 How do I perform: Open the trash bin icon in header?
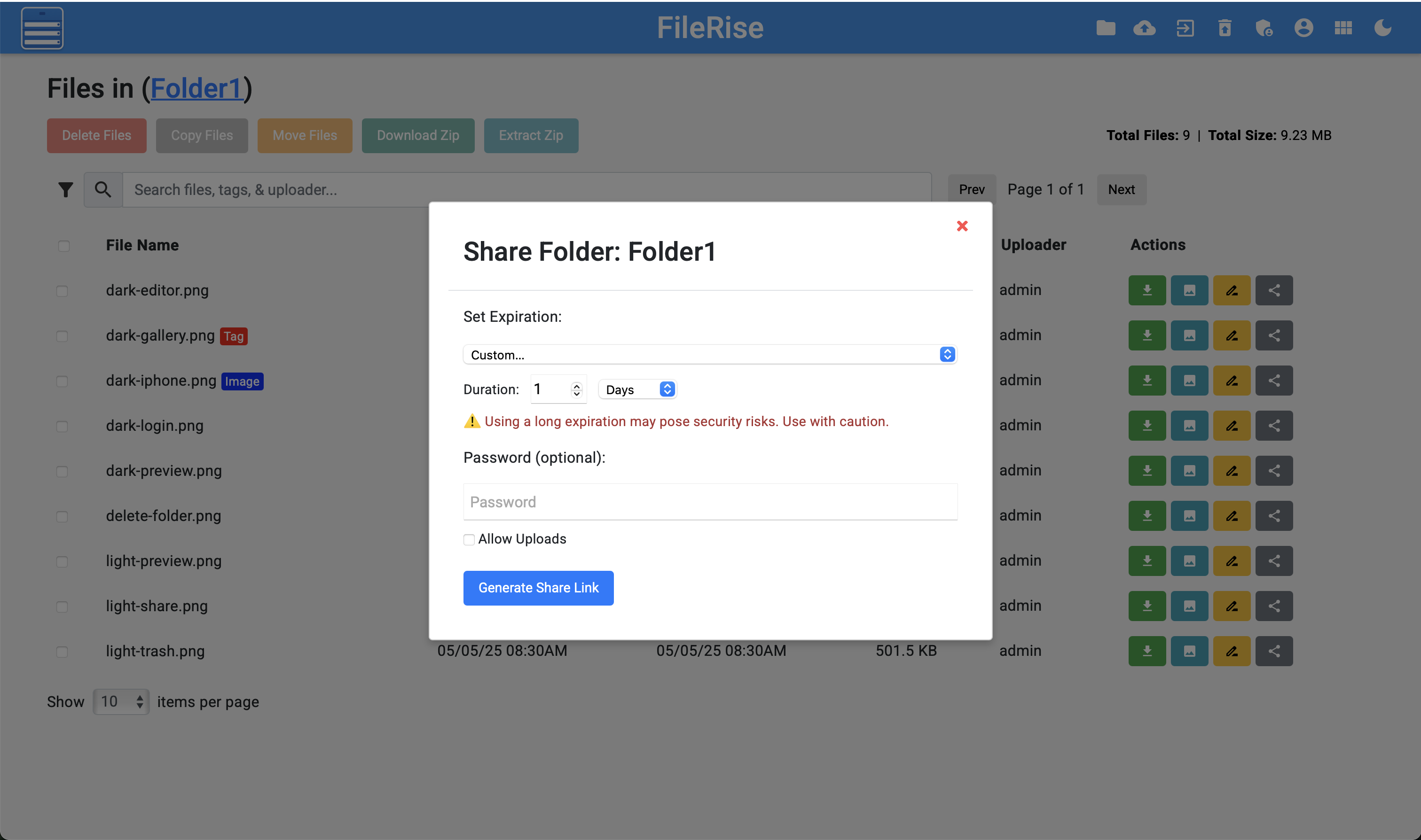click(1225, 28)
